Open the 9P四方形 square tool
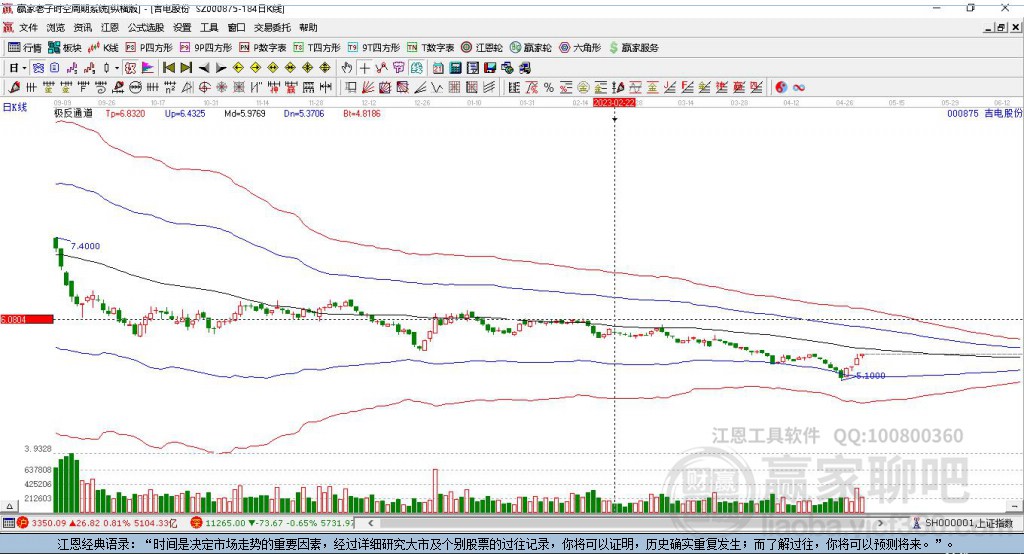The height and width of the screenshot is (554, 1024). [x=206, y=48]
